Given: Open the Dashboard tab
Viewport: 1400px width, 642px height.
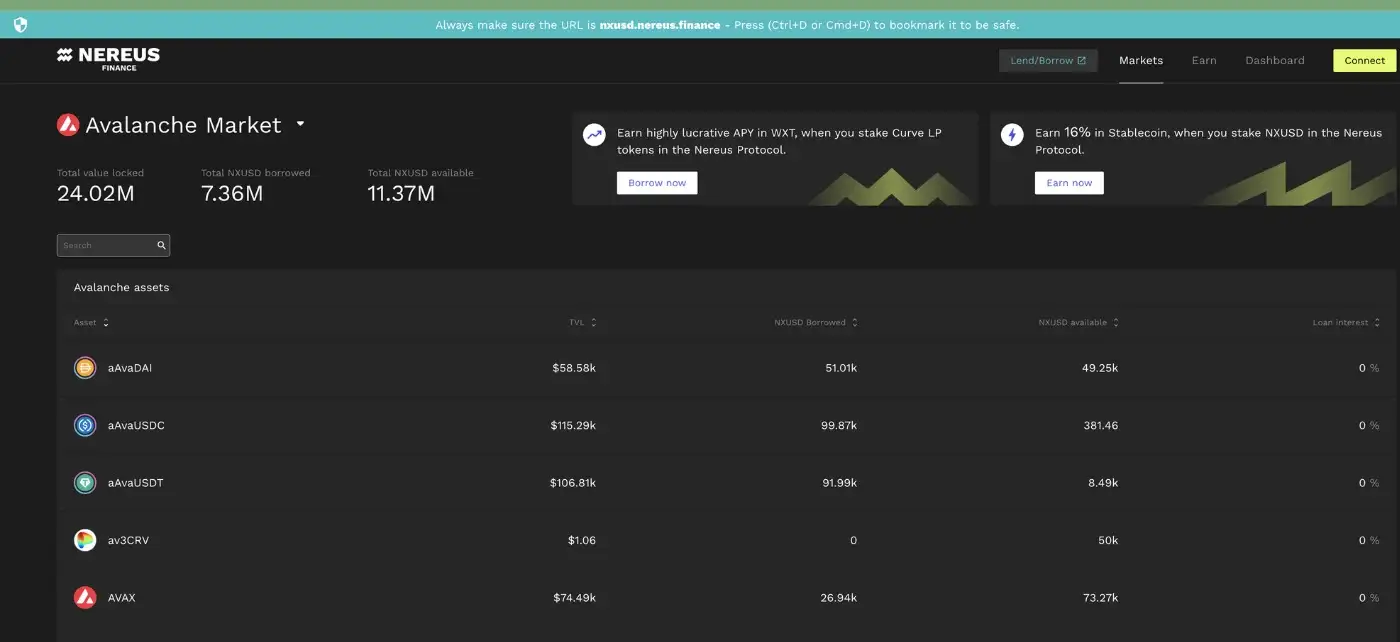Looking at the screenshot, I should [x=1274, y=60].
